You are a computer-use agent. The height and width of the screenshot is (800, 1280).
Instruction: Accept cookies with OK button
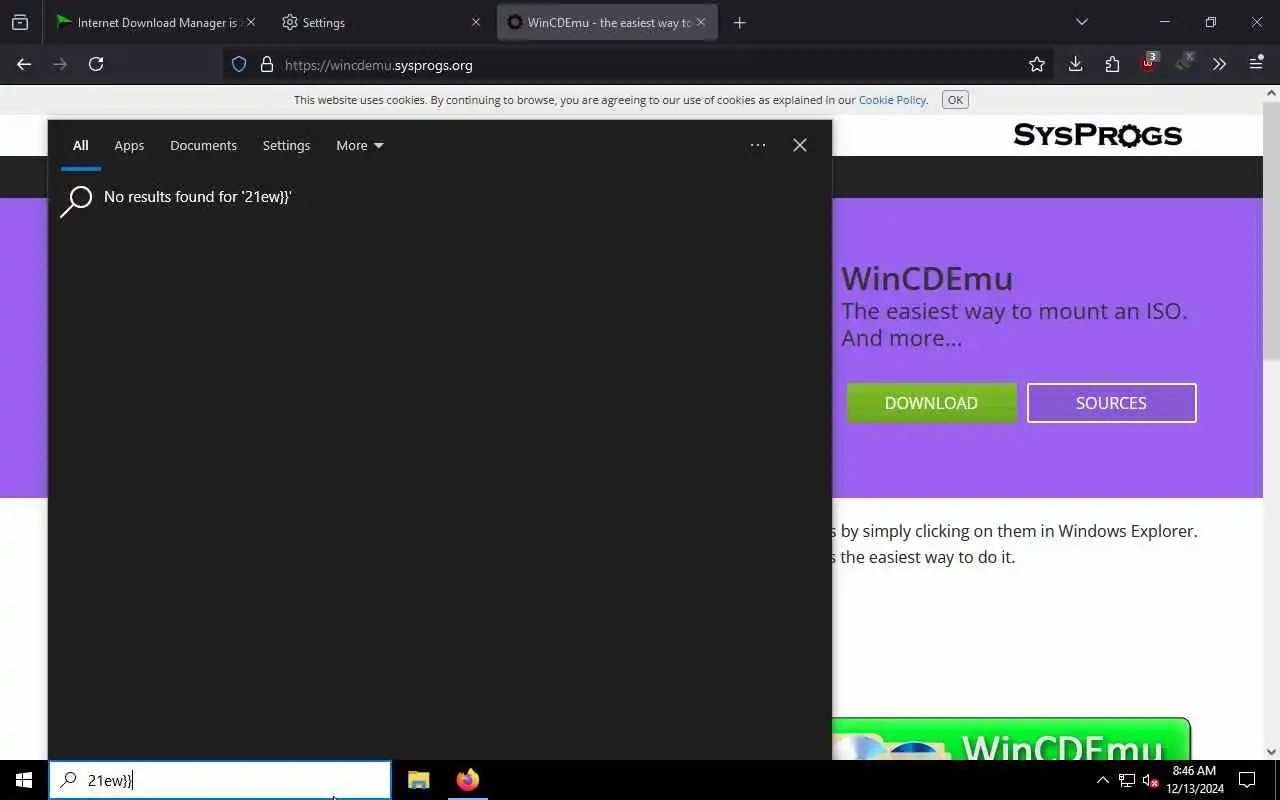tap(955, 100)
